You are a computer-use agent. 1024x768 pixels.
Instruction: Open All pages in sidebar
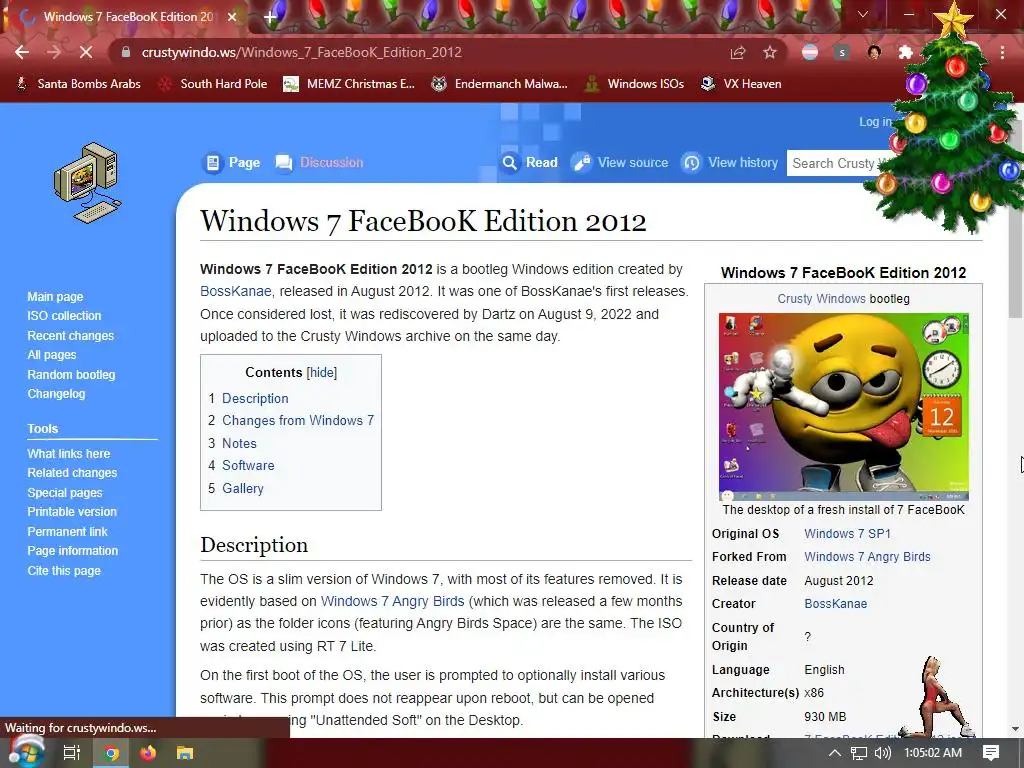click(52, 355)
